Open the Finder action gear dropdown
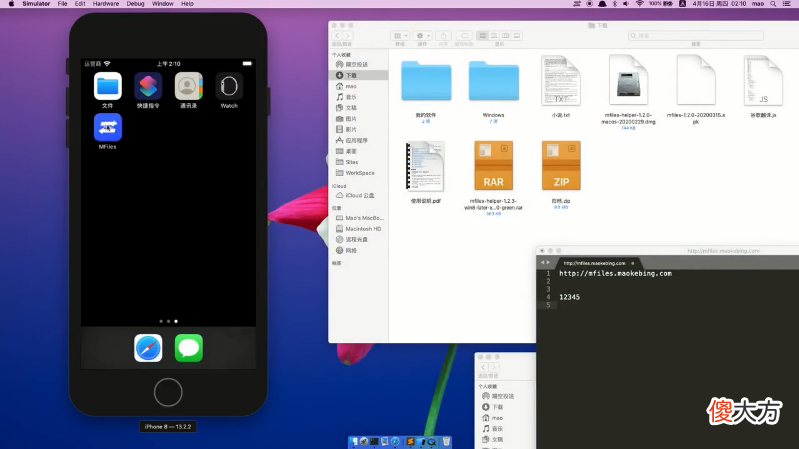799x449 pixels. [x=423, y=36]
